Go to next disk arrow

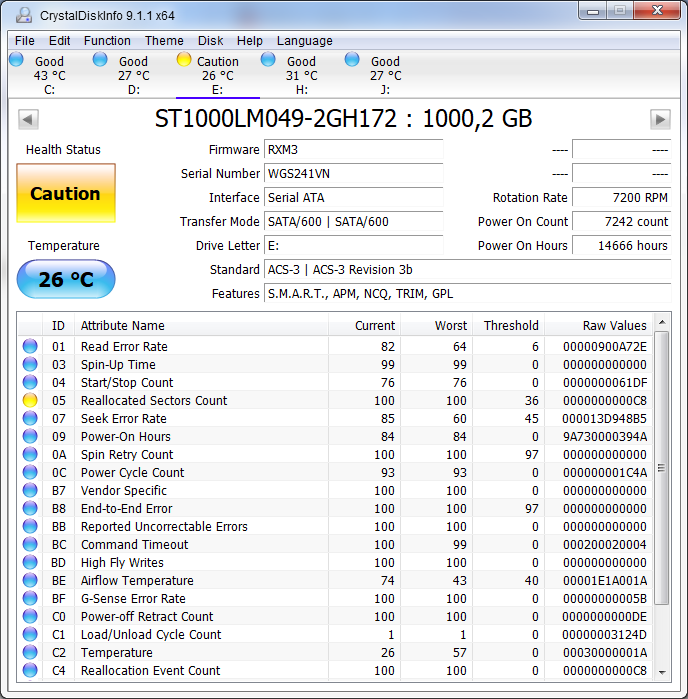660,119
